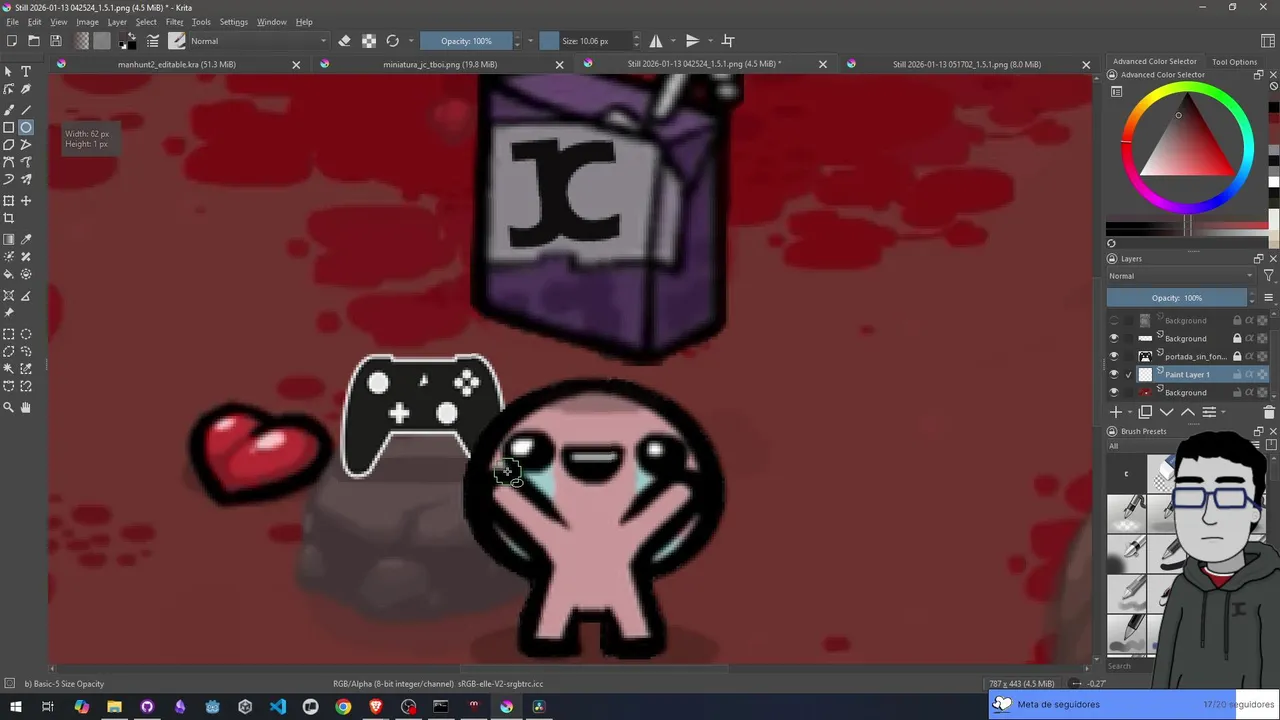1280x720 pixels.
Task: Toggle vertical mirror tool
Action: pos(692,41)
